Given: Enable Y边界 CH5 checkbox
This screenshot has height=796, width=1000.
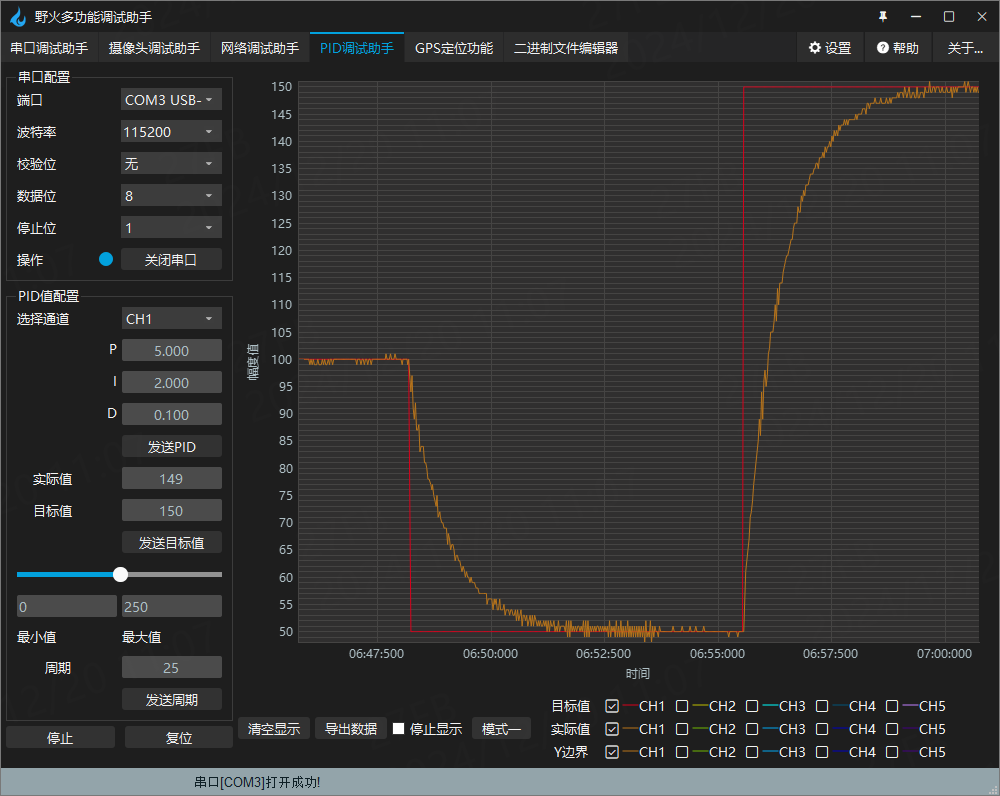Looking at the screenshot, I should coord(892,752).
